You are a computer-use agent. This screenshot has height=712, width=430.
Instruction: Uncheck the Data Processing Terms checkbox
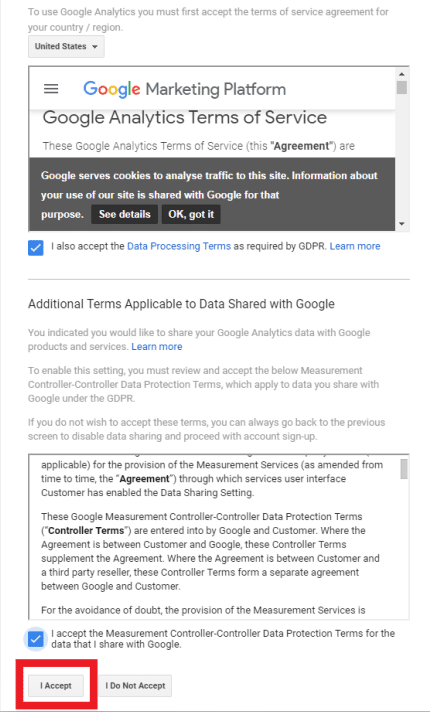click(35, 248)
